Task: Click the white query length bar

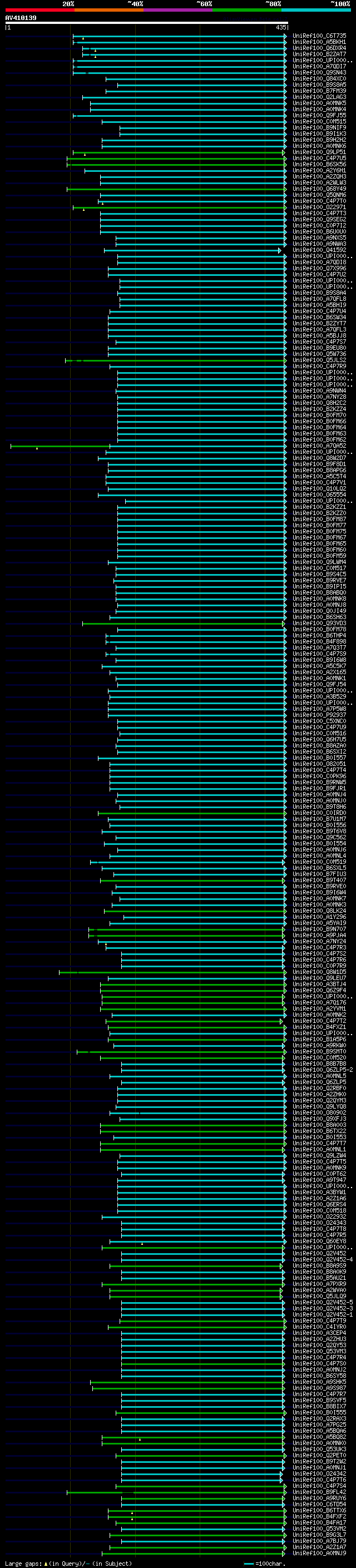Action: pyautogui.click(x=147, y=22)
